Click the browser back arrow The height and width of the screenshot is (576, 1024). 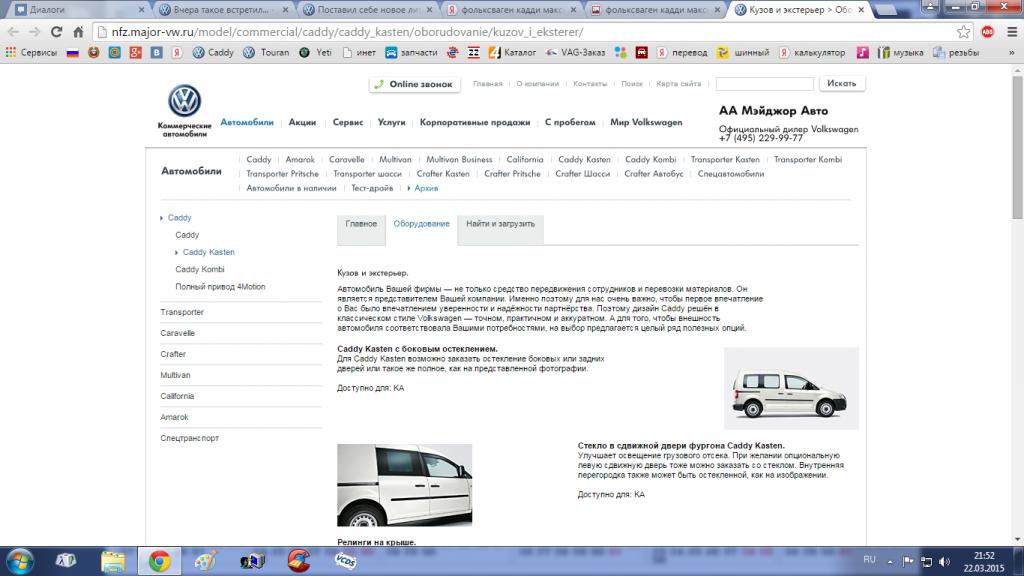point(13,31)
